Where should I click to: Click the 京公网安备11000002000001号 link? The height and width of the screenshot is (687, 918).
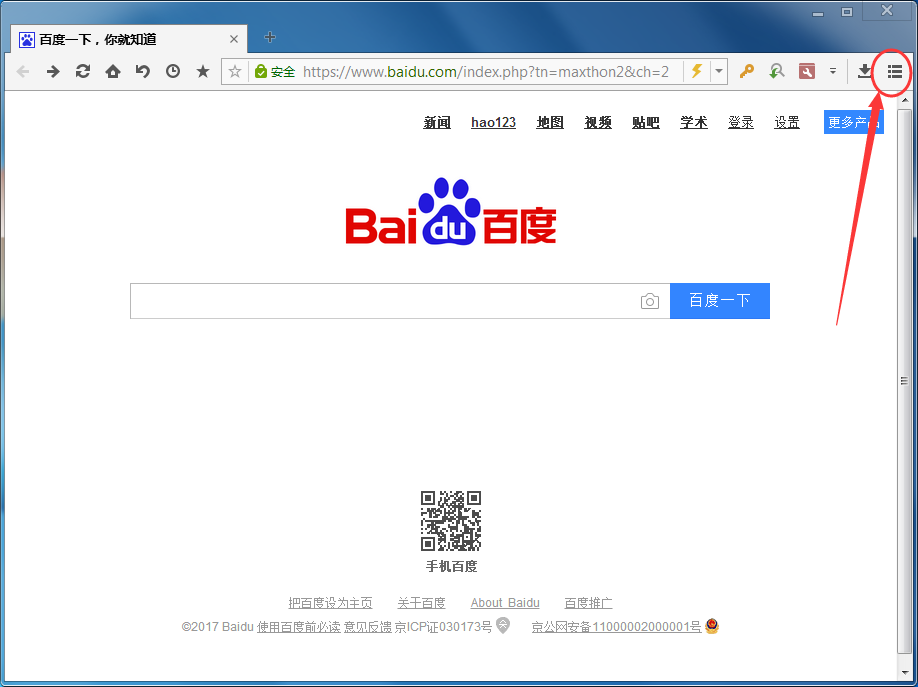click(x=616, y=627)
